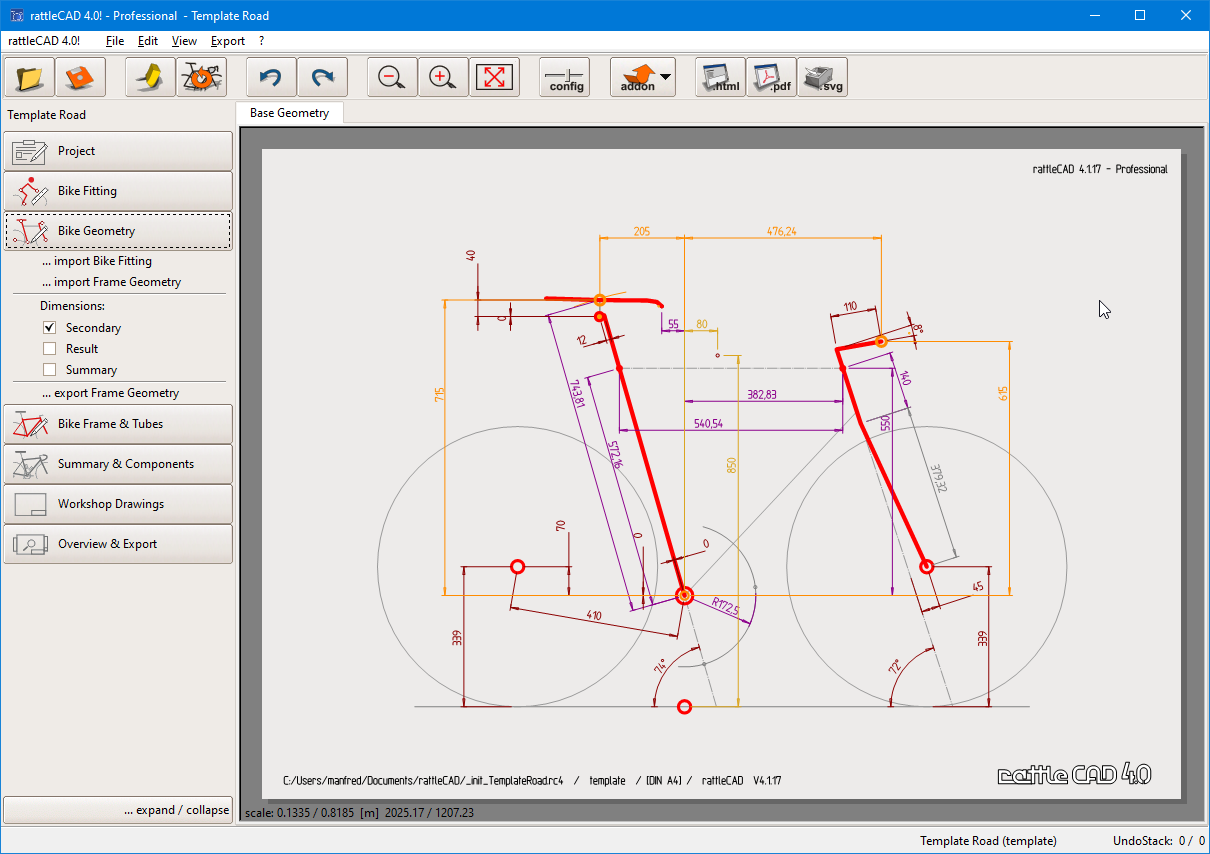The image size is (1210, 854).
Task: Collapse the Bike Geometry section
Action: click(x=119, y=231)
